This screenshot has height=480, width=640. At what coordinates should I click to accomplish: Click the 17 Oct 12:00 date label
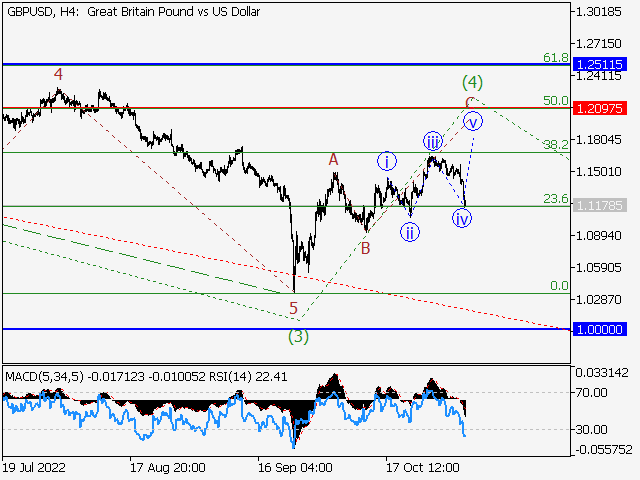click(x=423, y=467)
